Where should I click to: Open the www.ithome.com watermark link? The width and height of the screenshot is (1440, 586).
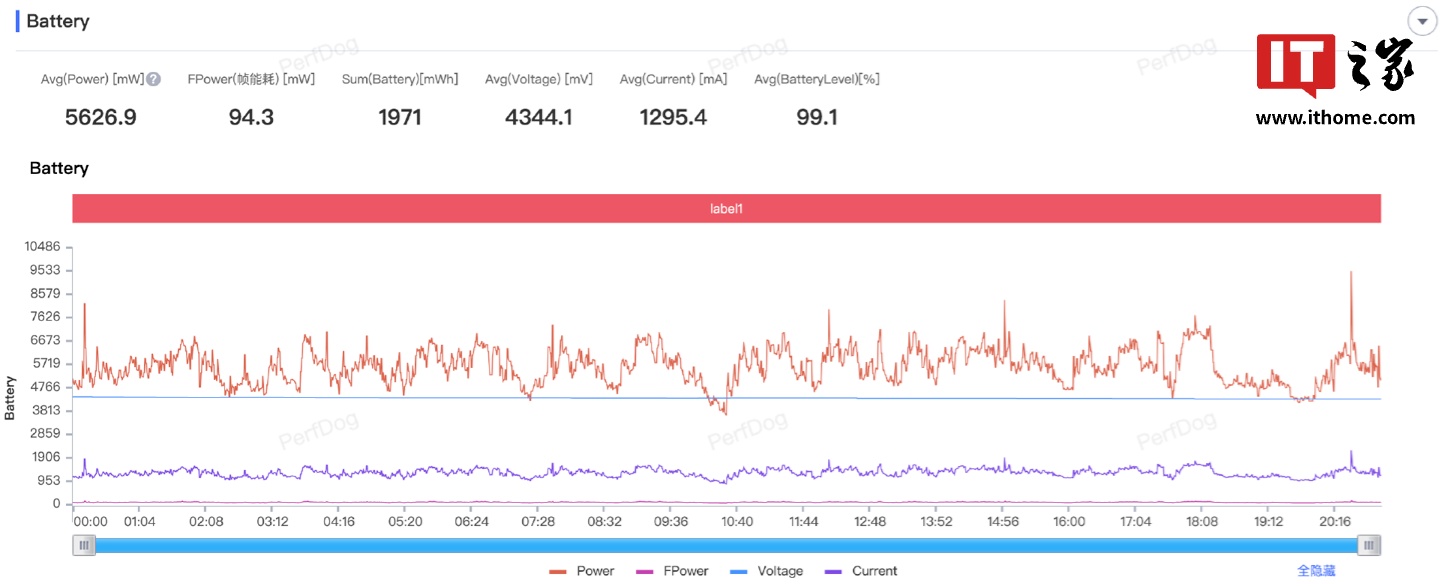1335,118
